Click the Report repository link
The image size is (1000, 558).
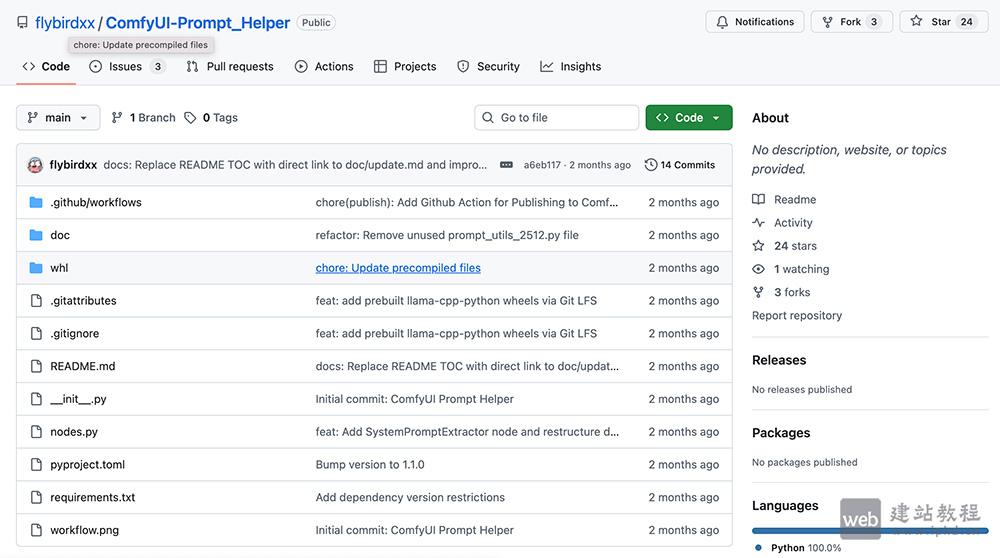pos(797,316)
